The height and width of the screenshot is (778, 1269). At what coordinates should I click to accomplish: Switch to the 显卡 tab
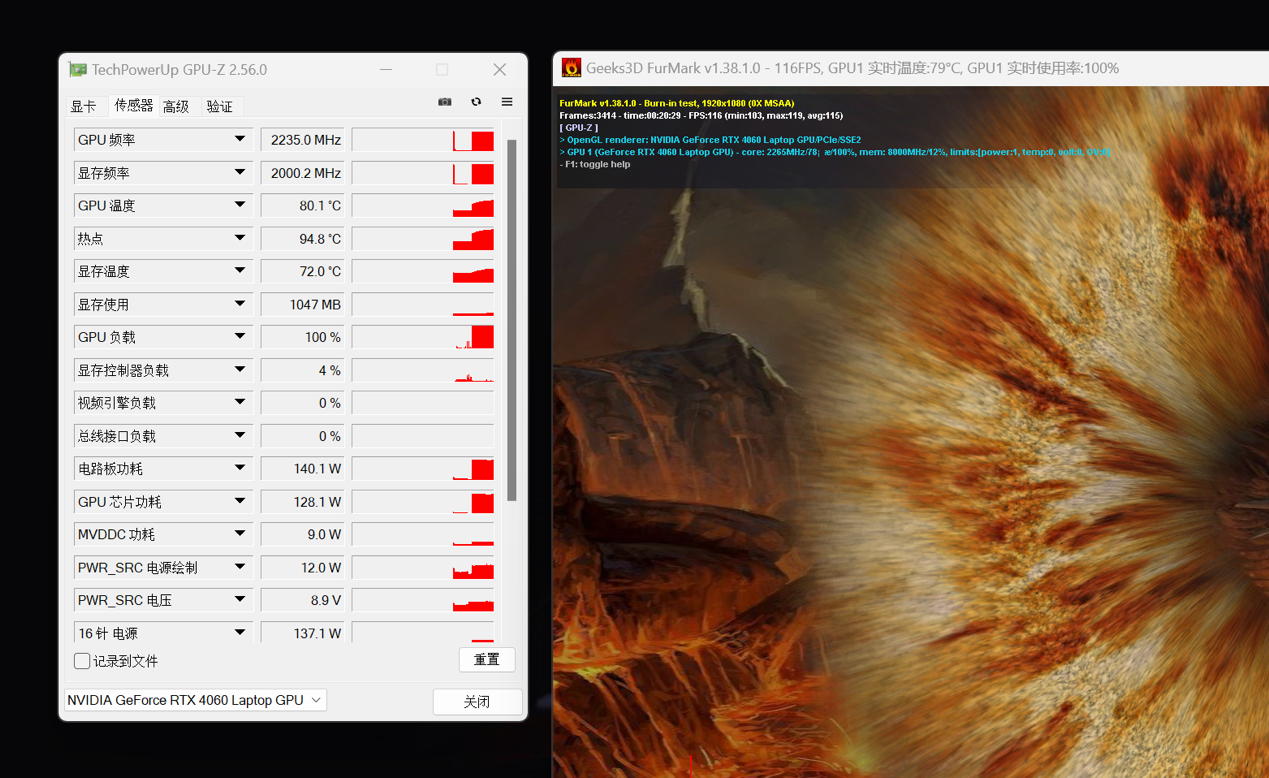84,106
